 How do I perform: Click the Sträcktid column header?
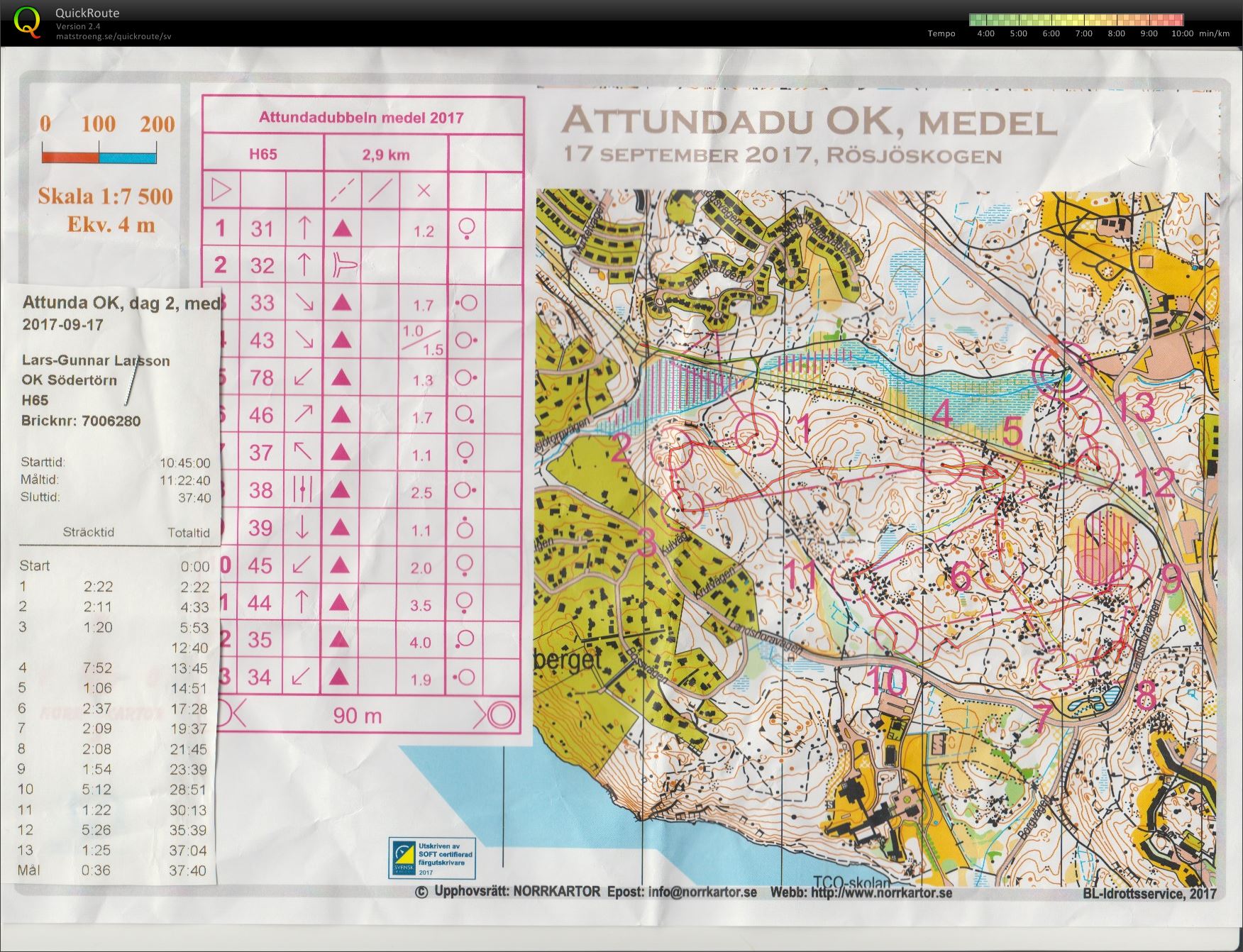[88, 532]
